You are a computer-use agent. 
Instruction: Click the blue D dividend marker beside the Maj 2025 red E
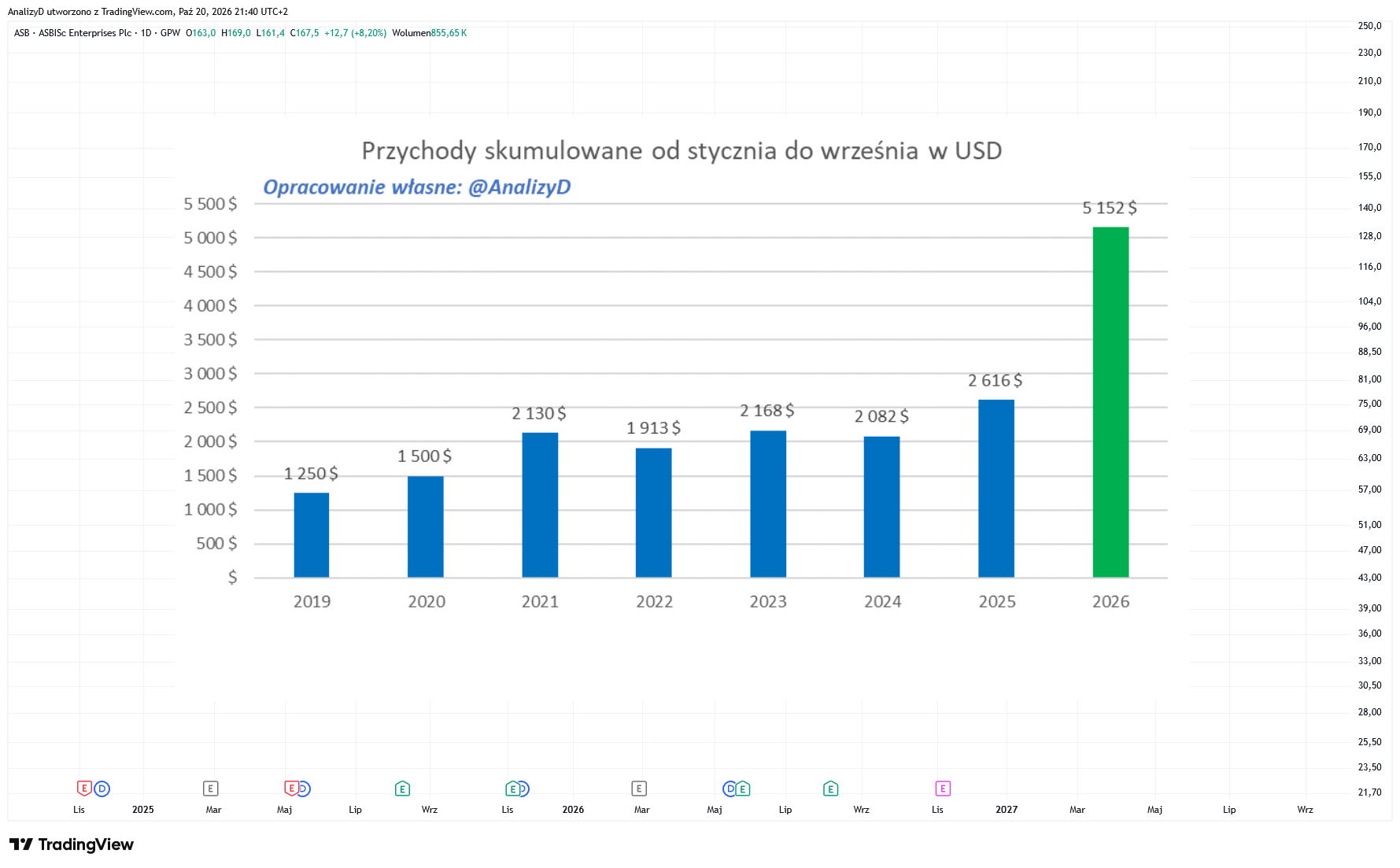tap(305, 789)
